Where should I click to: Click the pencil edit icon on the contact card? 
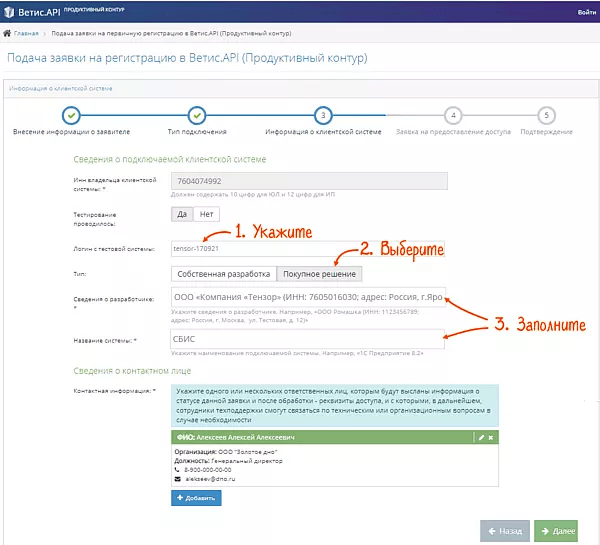(x=481, y=438)
